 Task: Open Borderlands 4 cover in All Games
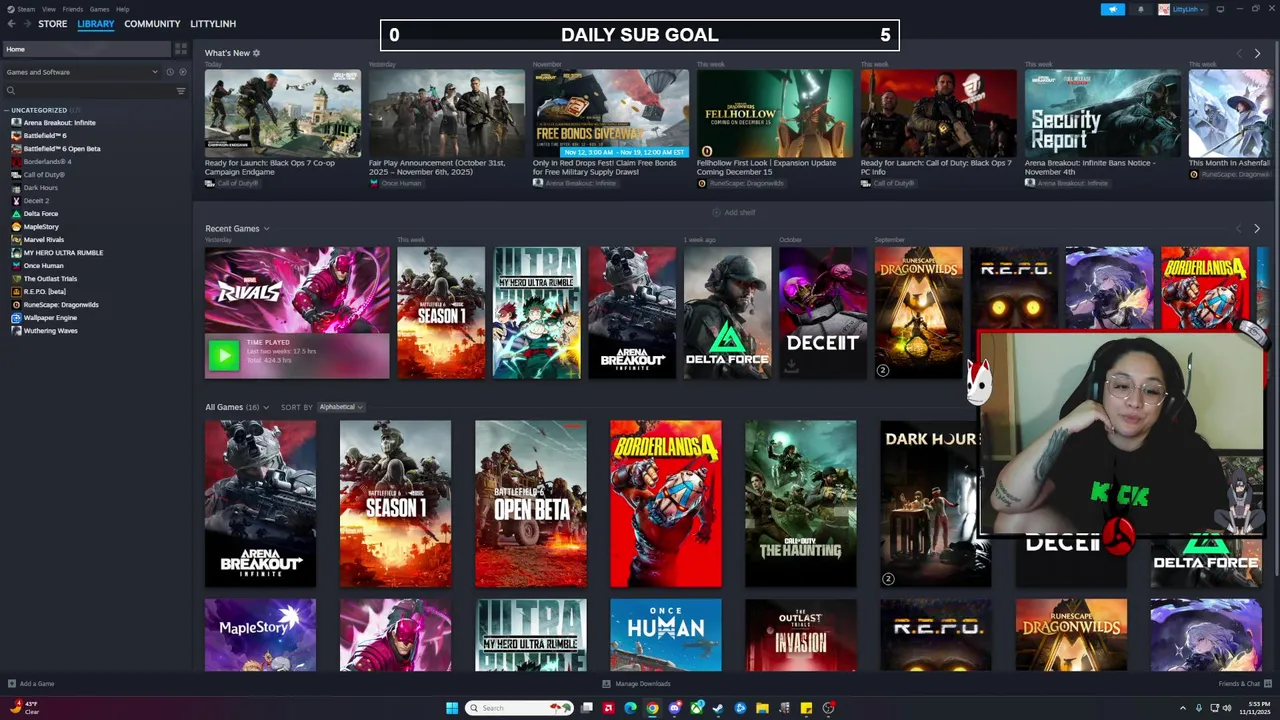(x=665, y=504)
